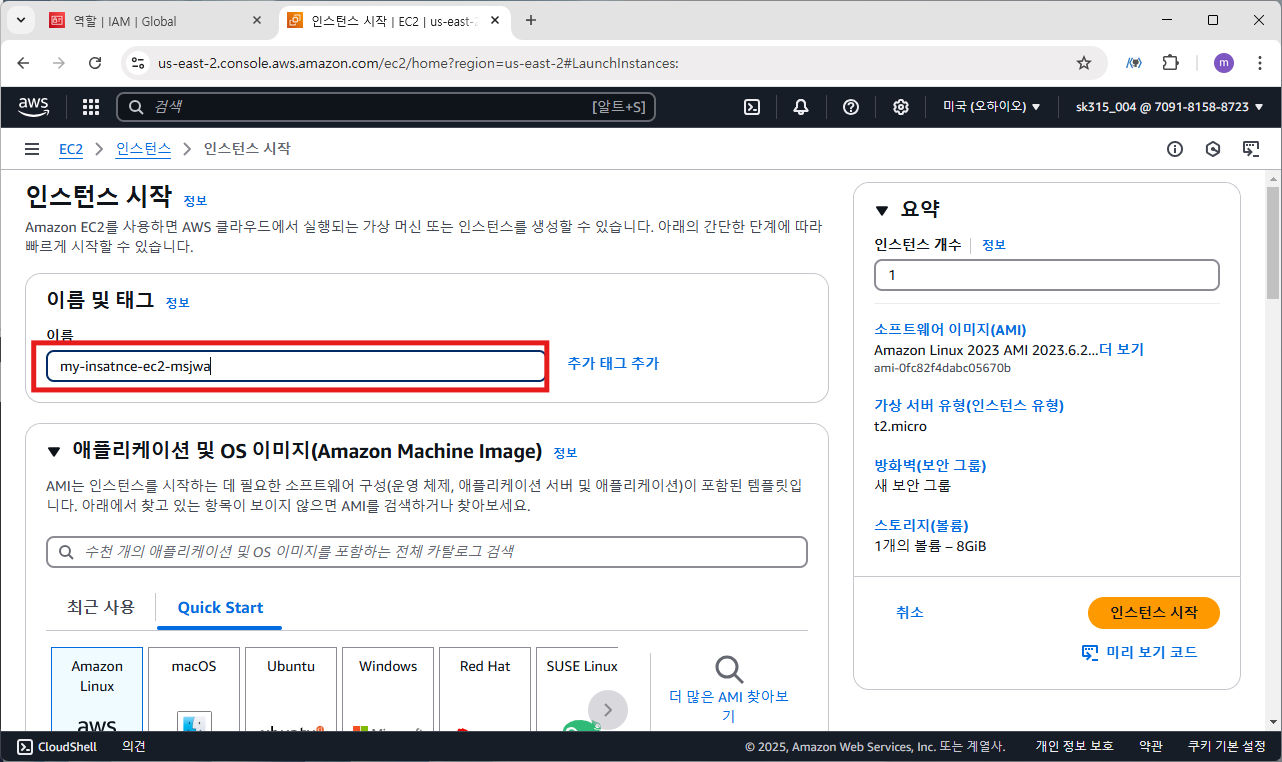Open 소프트웨어 이미지(AMI) summary link
The height and width of the screenshot is (762, 1282).
click(950, 329)
